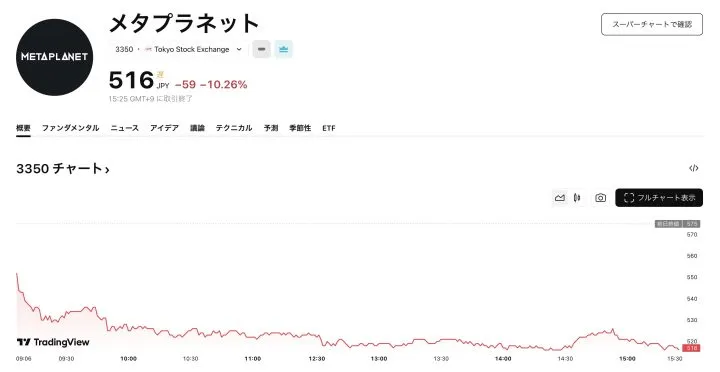Image resolution: width=720 pixels, height=372 pixels.
Task: Select the area chart type icon
Action: tap(560, 198)
